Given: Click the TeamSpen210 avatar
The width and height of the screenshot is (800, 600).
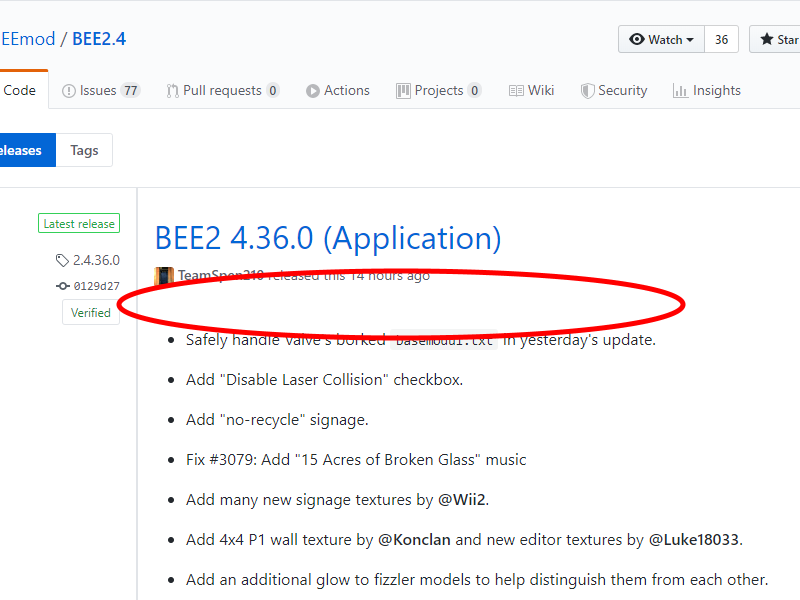Looking at the screenshot, I should [164, 276].
